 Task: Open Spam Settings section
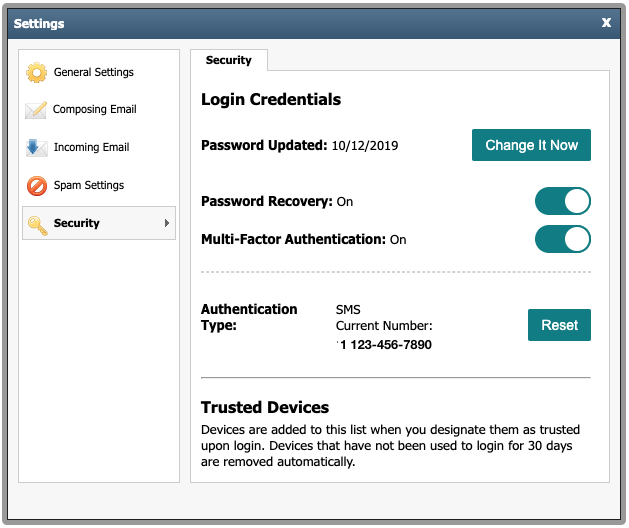point(89,185)
